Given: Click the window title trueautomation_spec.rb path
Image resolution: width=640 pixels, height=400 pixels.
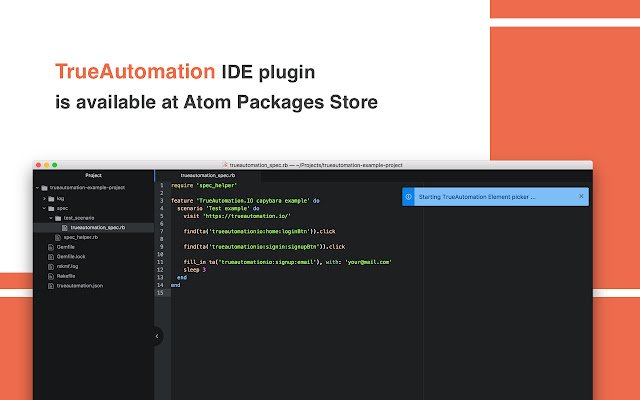Looking at the screenshot, I should tap(316, 165).
